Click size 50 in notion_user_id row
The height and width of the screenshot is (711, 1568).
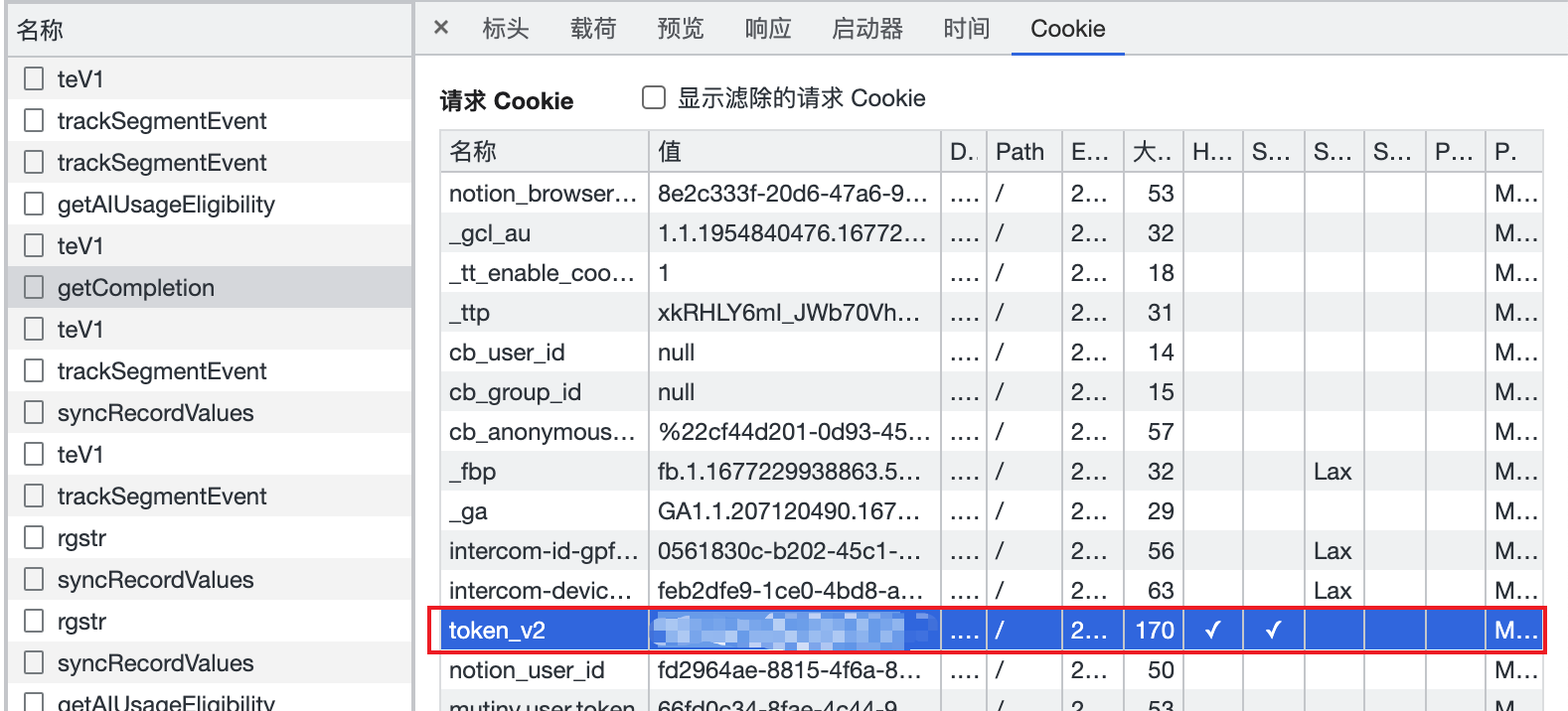pos(1161,670)
